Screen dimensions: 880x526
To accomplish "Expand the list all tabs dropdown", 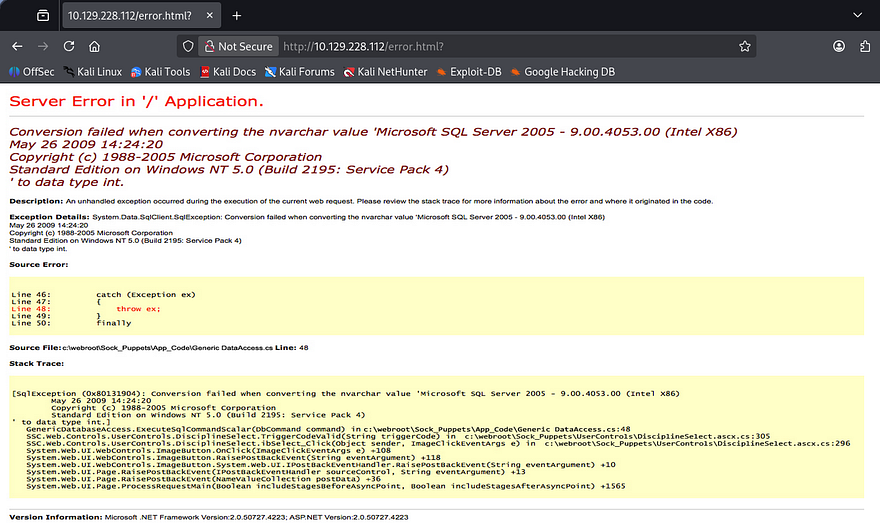I will coord(857,16).
